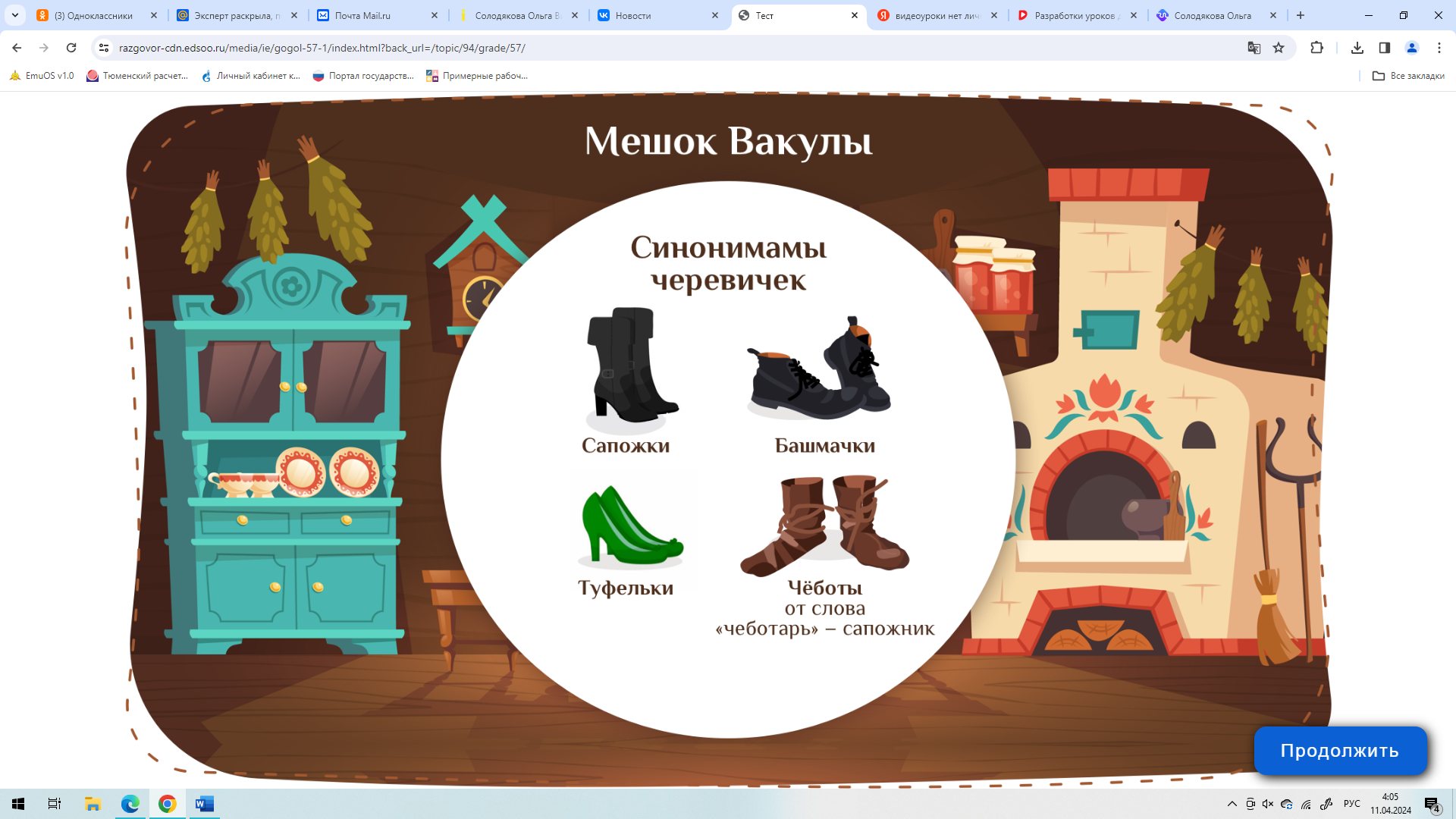The height and width of the screenshot is (819, 1456).
Task: Click the Синонимамы черевичек heading
Action: coord(728,263)
